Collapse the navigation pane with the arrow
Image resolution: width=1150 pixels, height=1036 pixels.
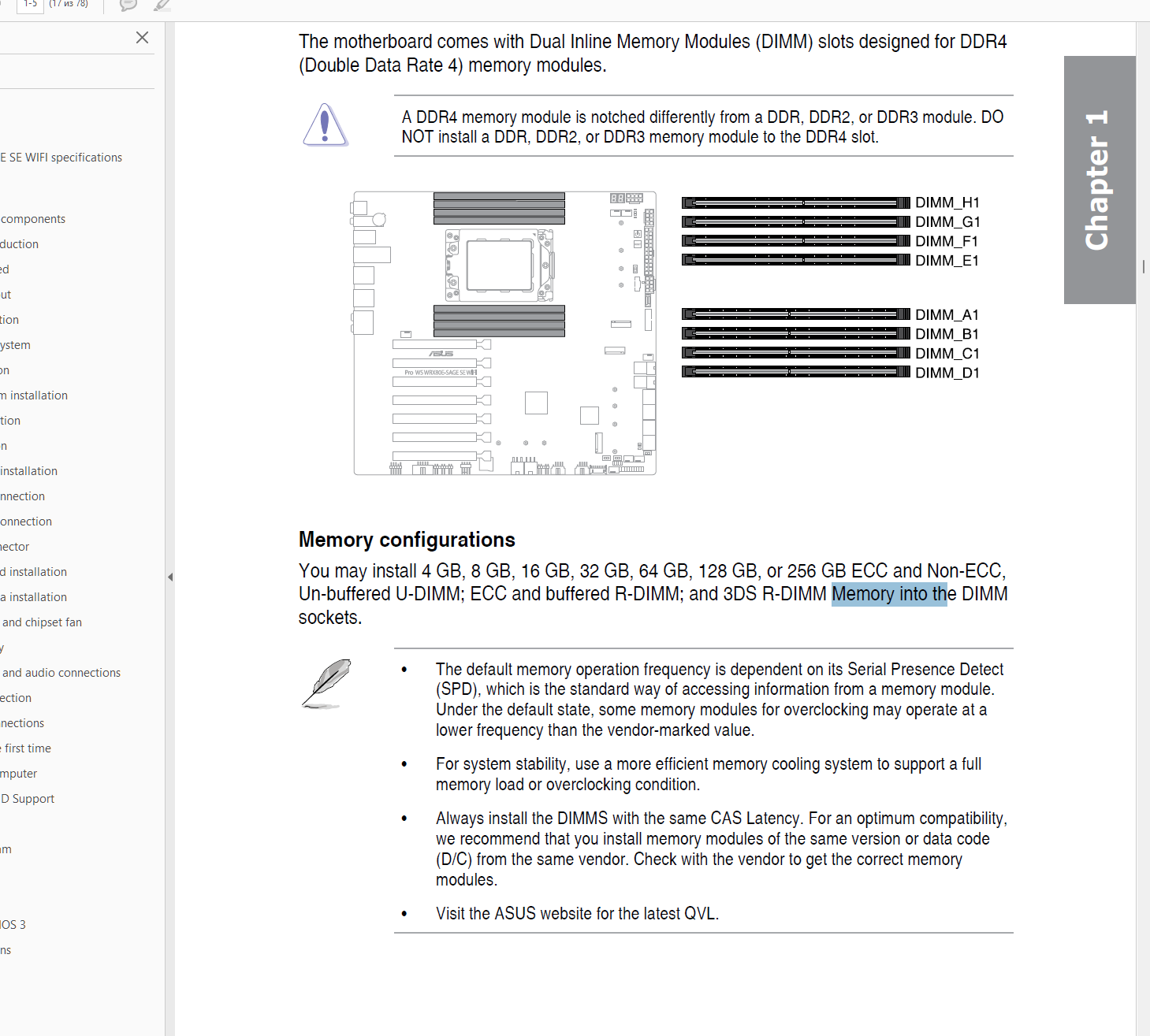click(170, 577)
